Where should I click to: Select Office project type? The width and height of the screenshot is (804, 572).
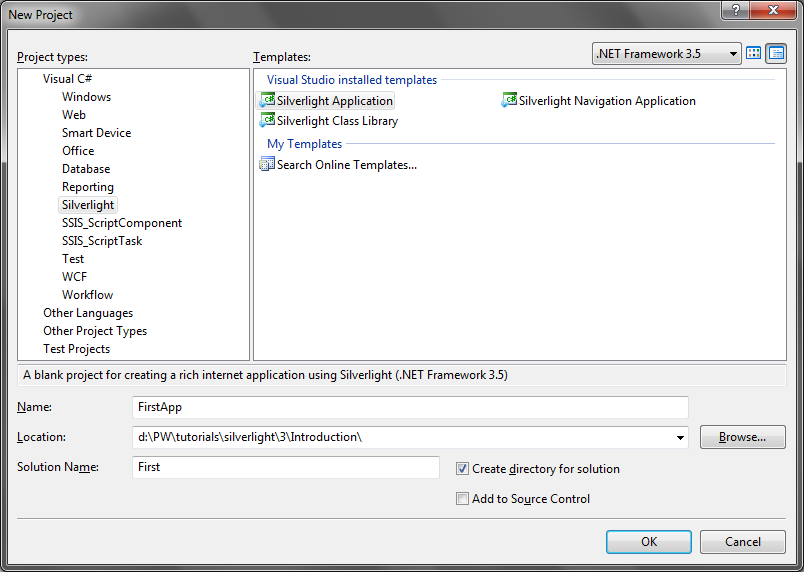[78, 151]
